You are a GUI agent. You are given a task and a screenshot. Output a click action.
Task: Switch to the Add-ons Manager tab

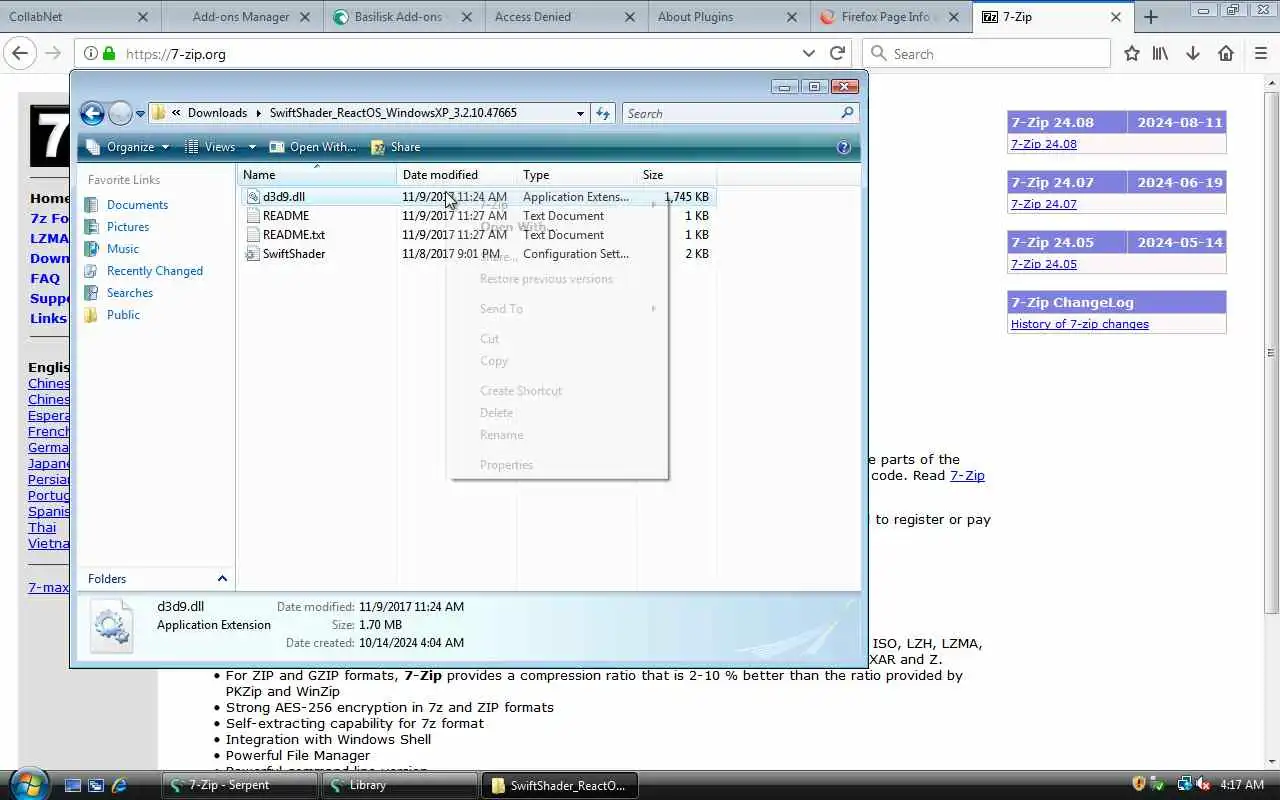click(x=241, y=17)
